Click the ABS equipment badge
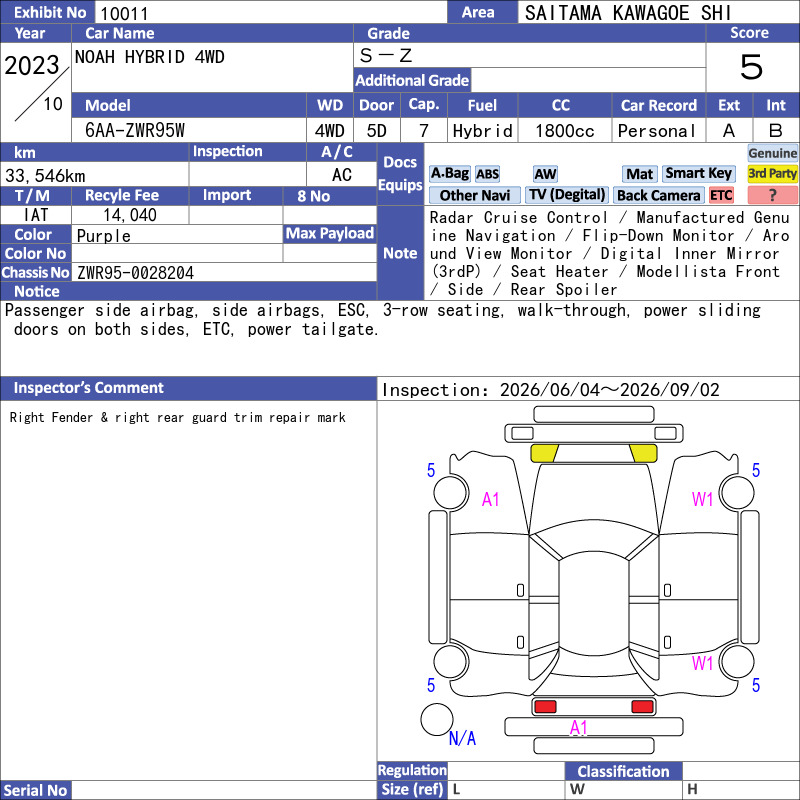The image size is (800, 800). tap(487, 174)
